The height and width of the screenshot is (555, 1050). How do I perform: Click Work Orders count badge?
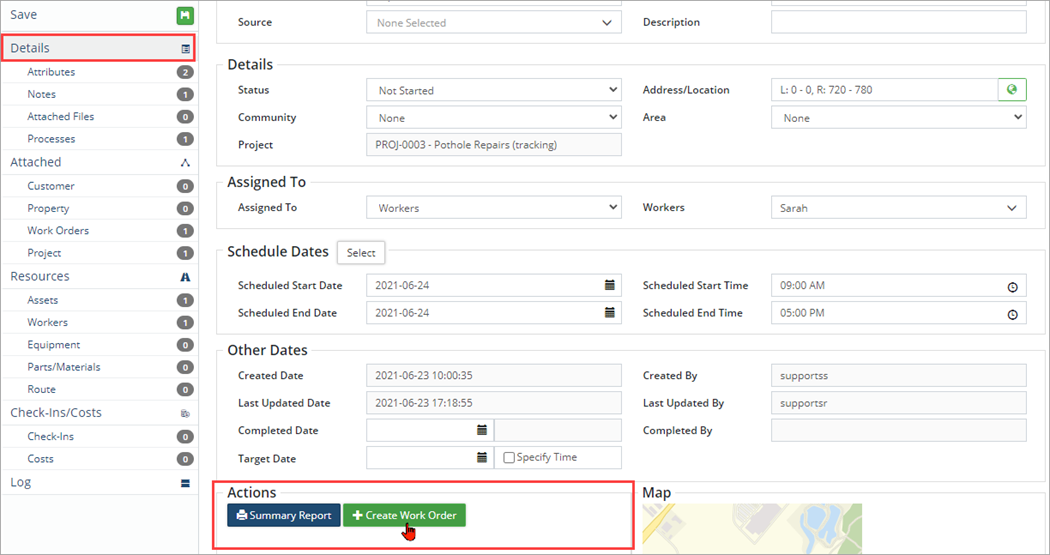[x=185, y=231]
